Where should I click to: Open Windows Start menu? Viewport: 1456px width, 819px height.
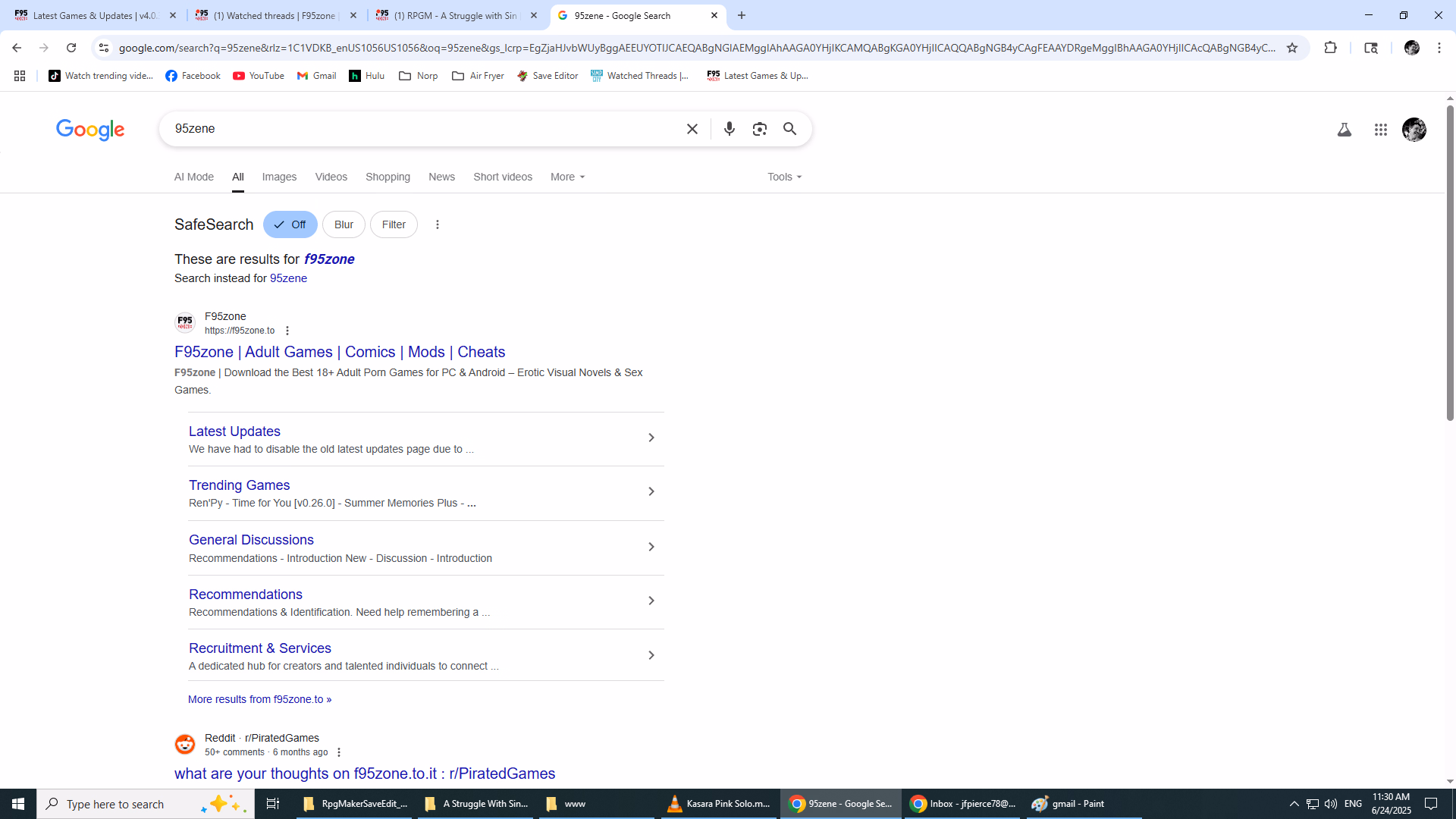point(18,804)
